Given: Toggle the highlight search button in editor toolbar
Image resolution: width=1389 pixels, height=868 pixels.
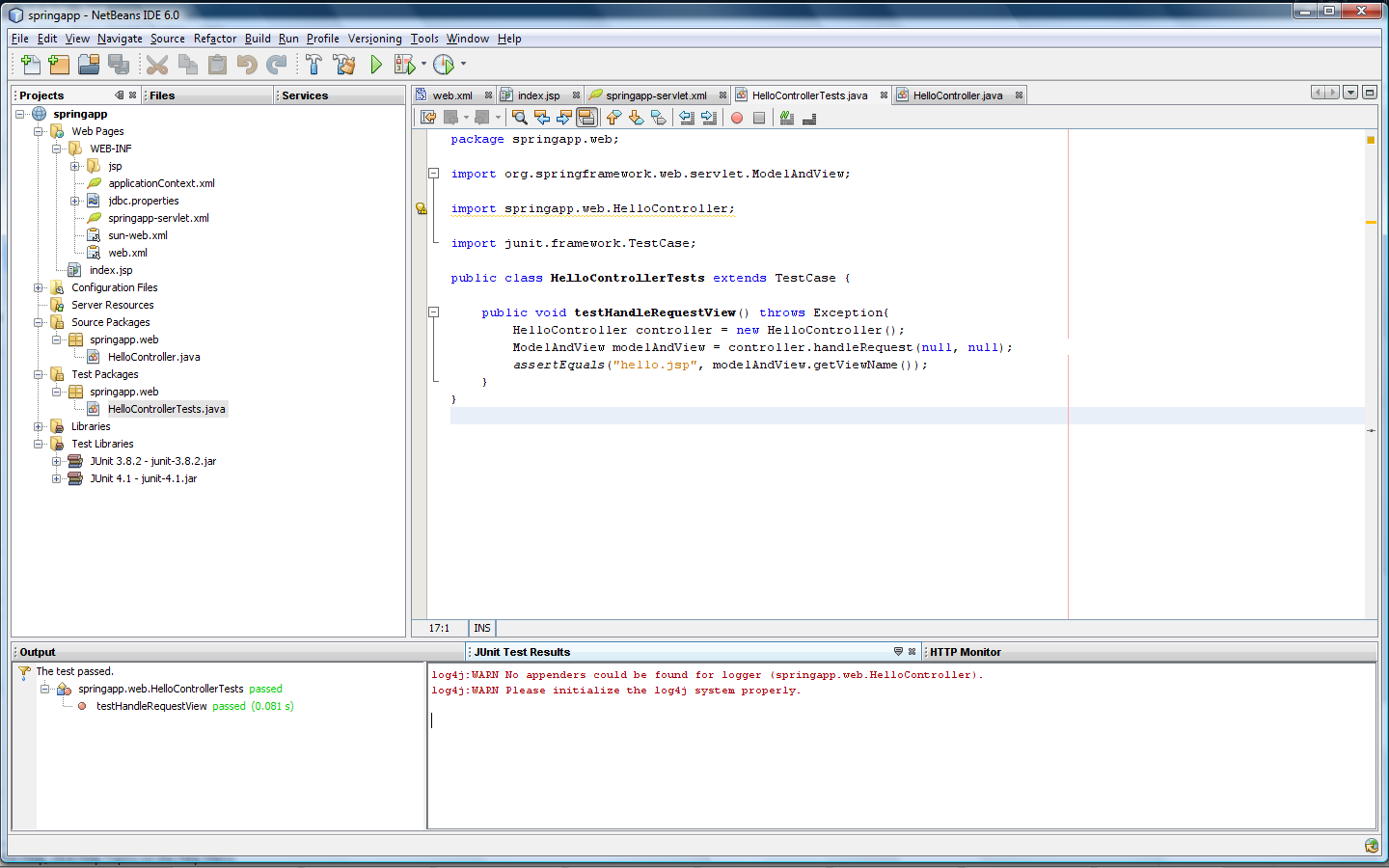Looking at the screenshot, I should (586, 118).
